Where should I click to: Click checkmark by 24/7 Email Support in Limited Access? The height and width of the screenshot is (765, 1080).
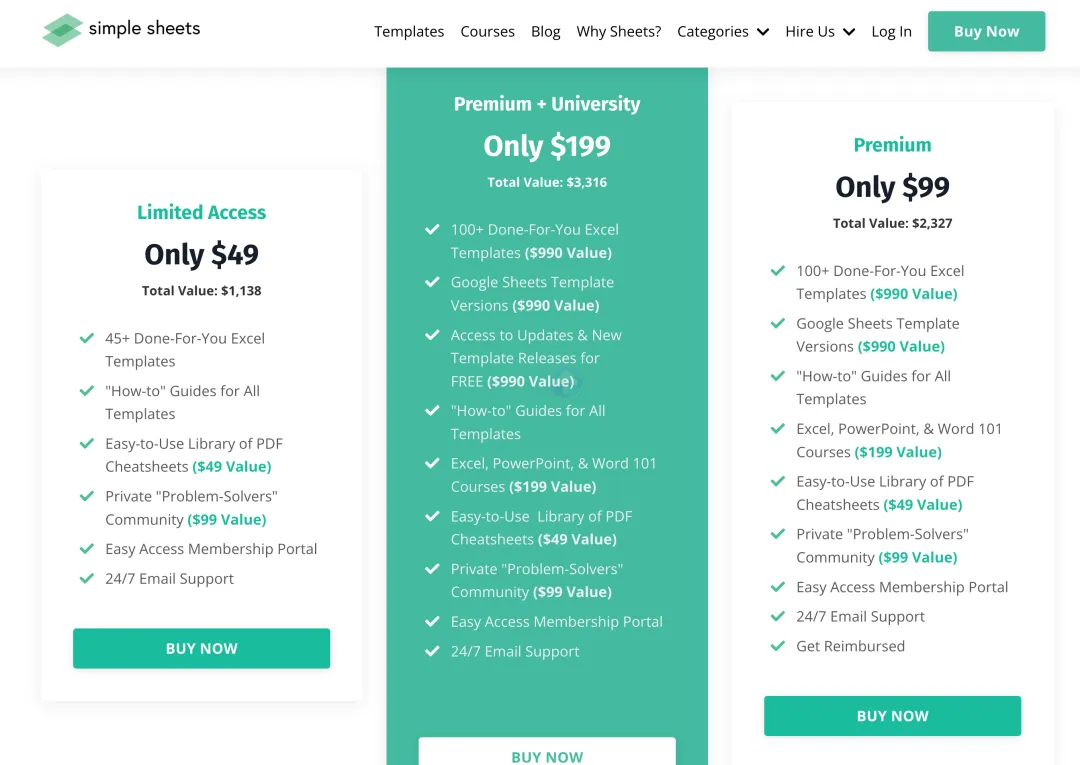click(x=87, y=578)
